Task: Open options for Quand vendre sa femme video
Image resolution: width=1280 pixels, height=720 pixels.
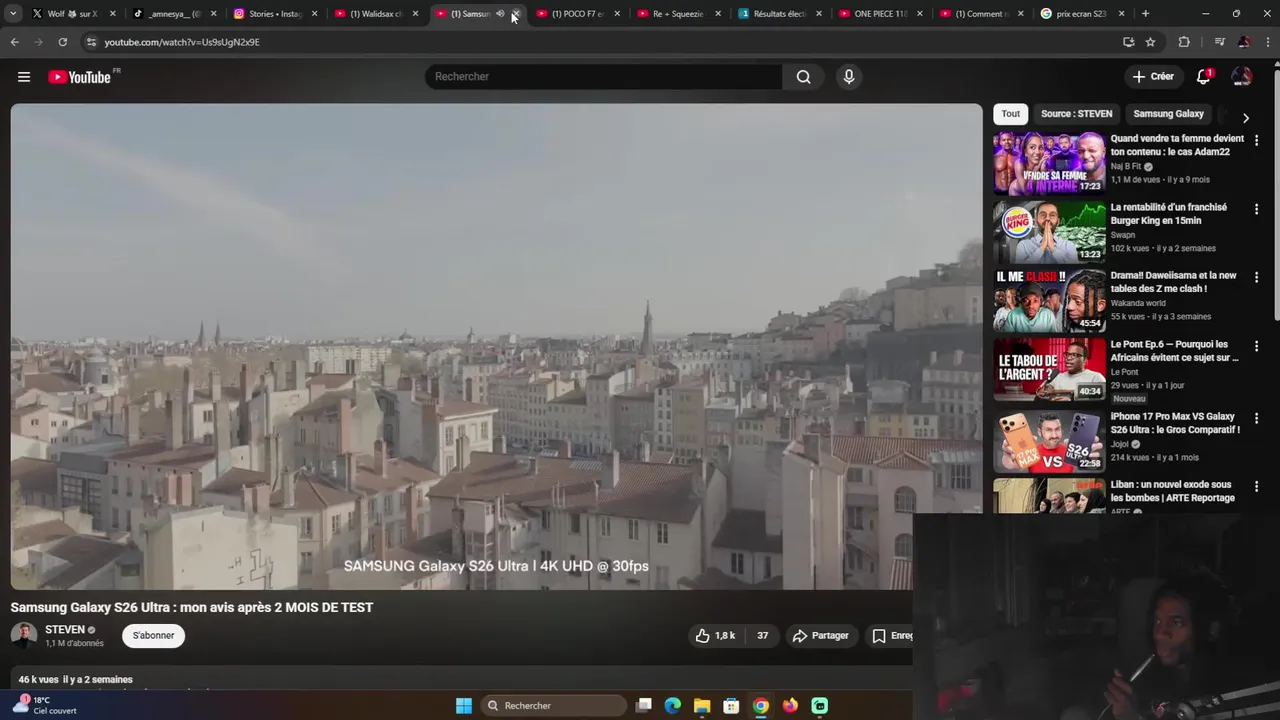Action: (x=1257, y=140)
